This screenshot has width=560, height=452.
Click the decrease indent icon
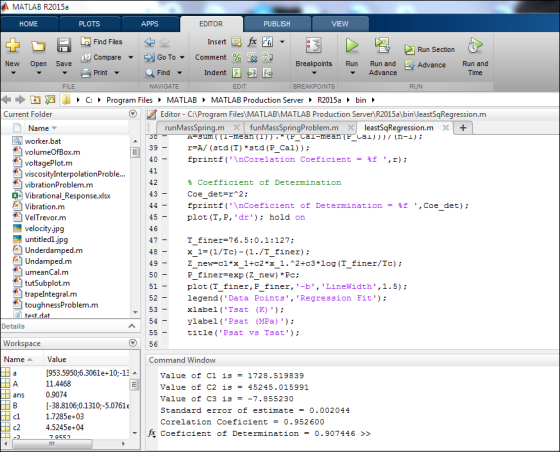click(268, 73)
